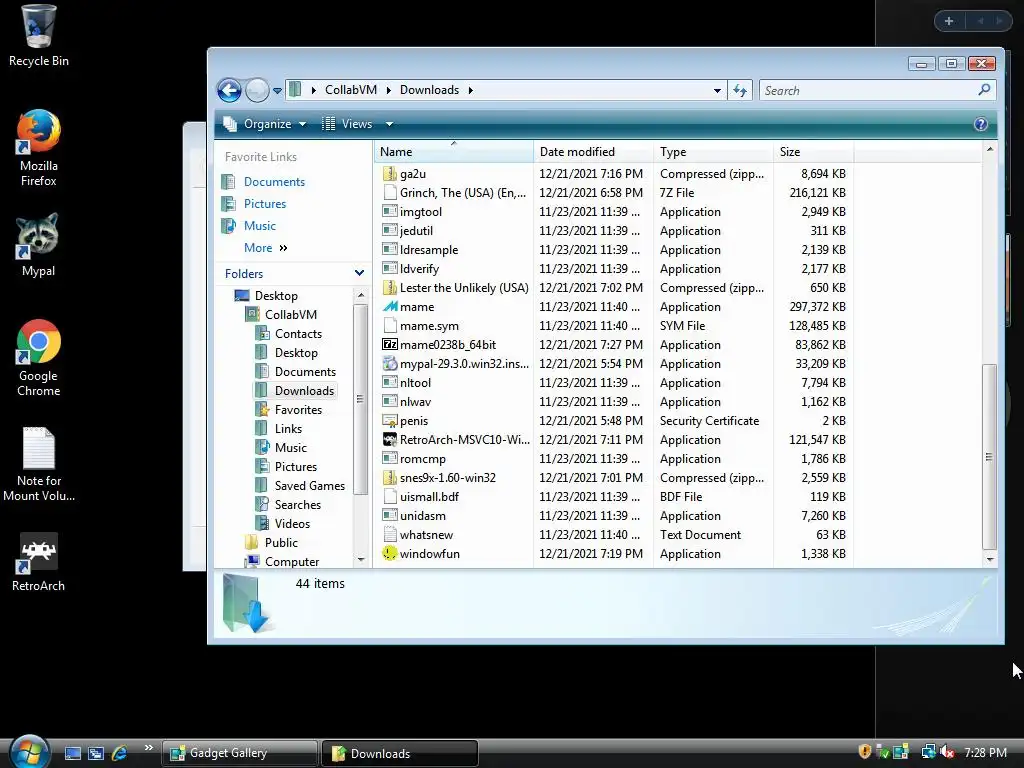Click the Start orb on taskbar

pyautogui.click(x=29, y=752)
